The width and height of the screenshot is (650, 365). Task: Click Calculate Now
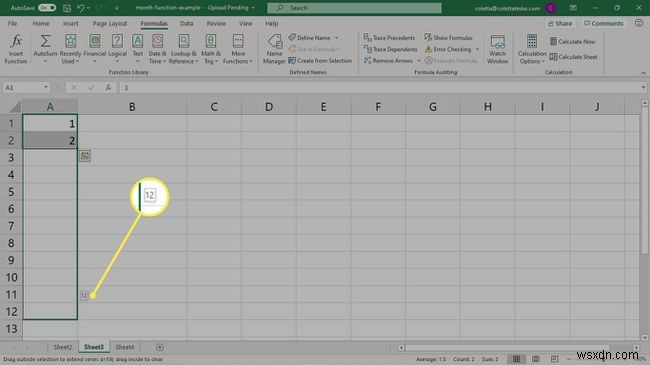[572, 41]
